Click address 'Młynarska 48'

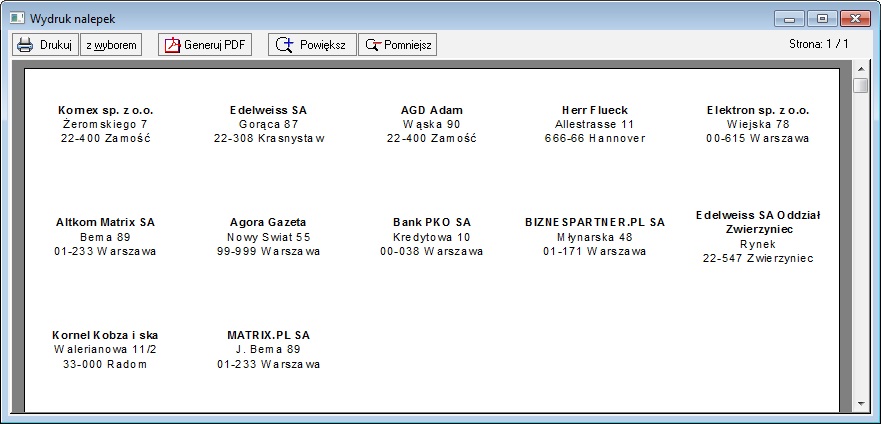pos(594,237)
